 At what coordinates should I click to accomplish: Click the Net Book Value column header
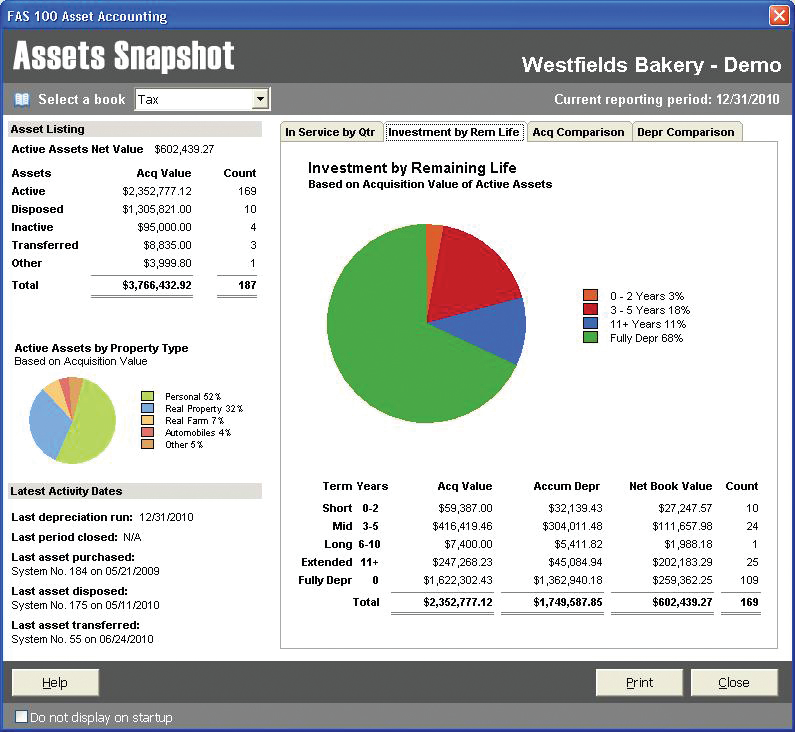(x=670, y=486)
